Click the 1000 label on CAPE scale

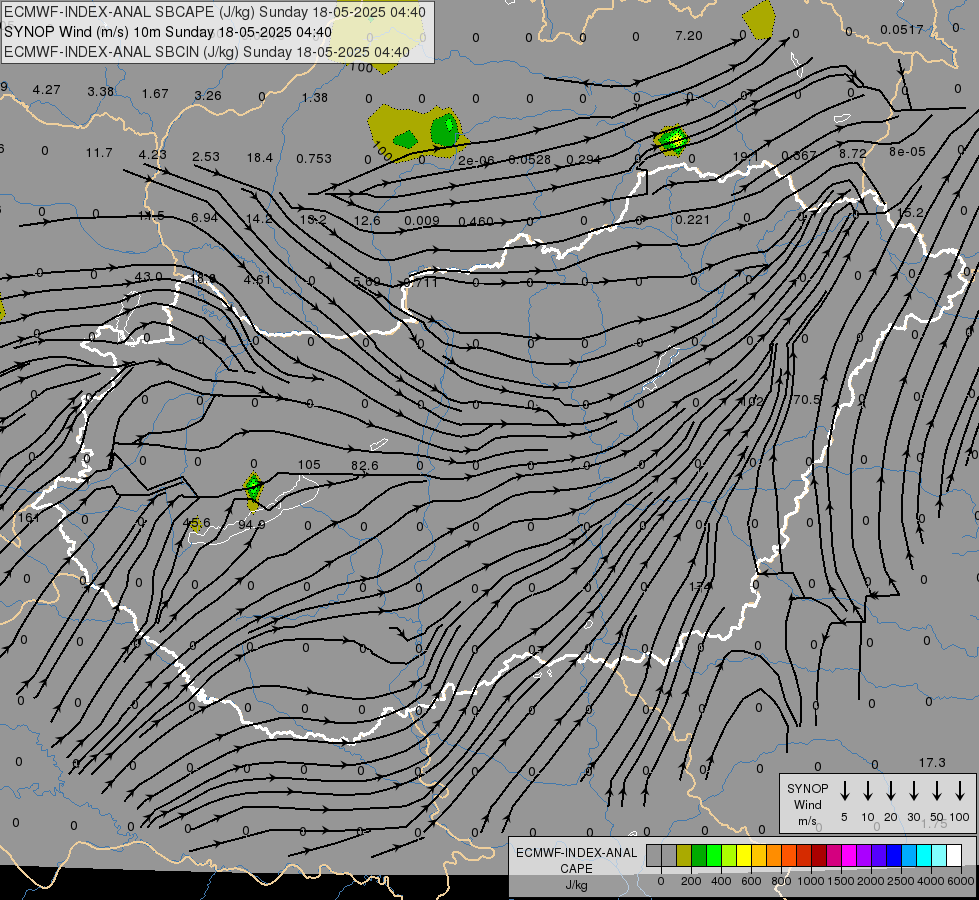coord(810,881)
